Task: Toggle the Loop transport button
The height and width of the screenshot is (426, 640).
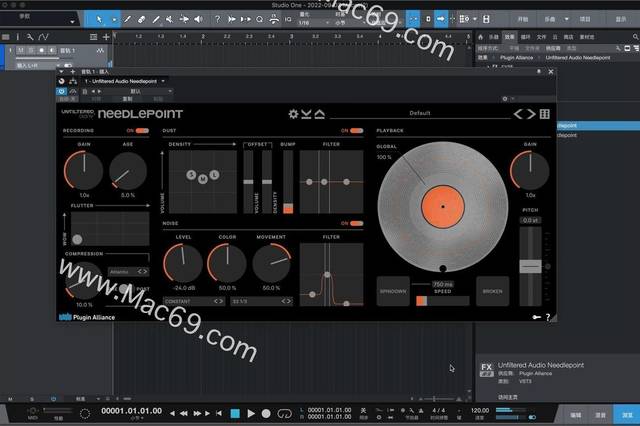Action: (284, 414)
